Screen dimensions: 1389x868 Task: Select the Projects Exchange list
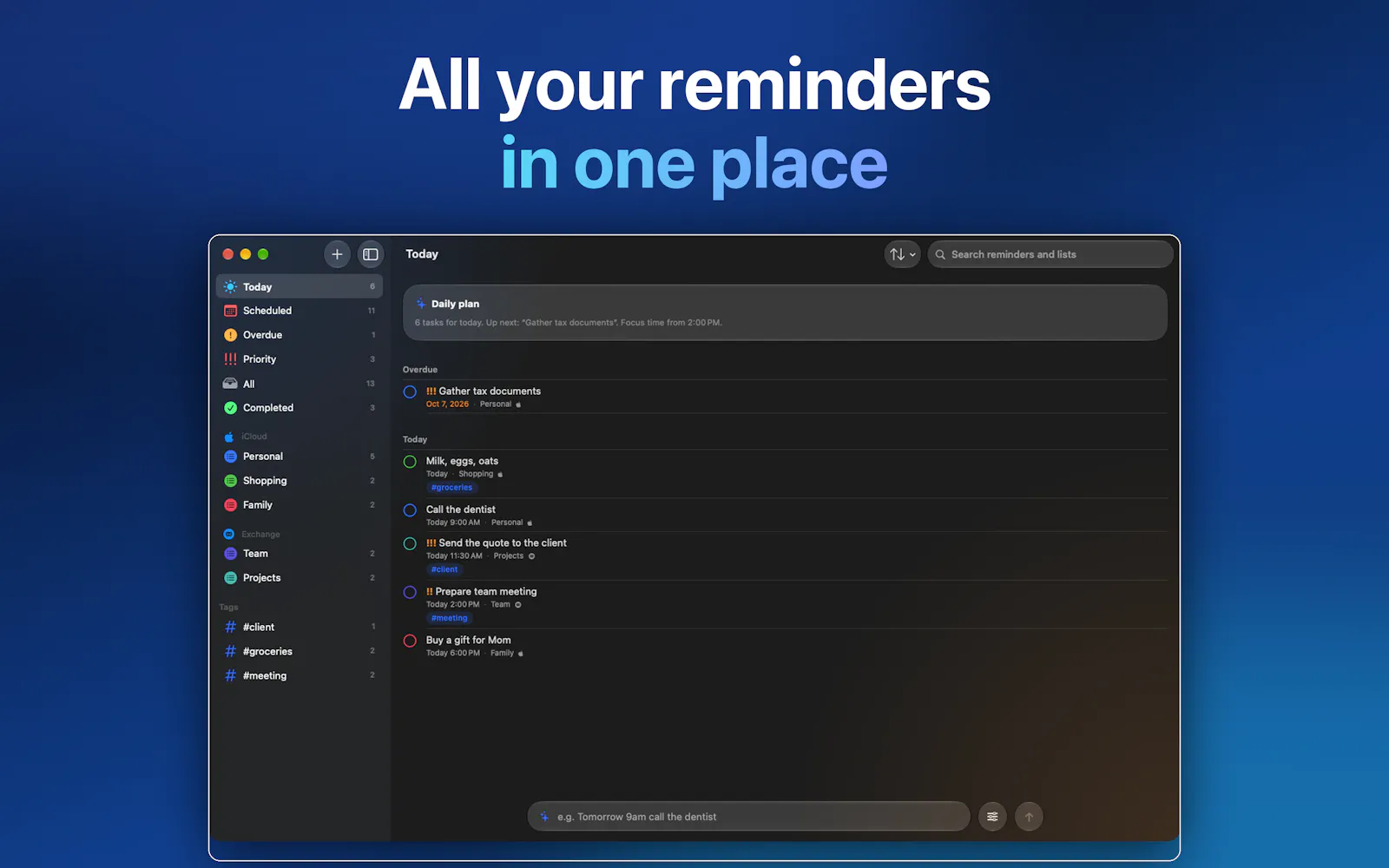click(x=299, y=578)
